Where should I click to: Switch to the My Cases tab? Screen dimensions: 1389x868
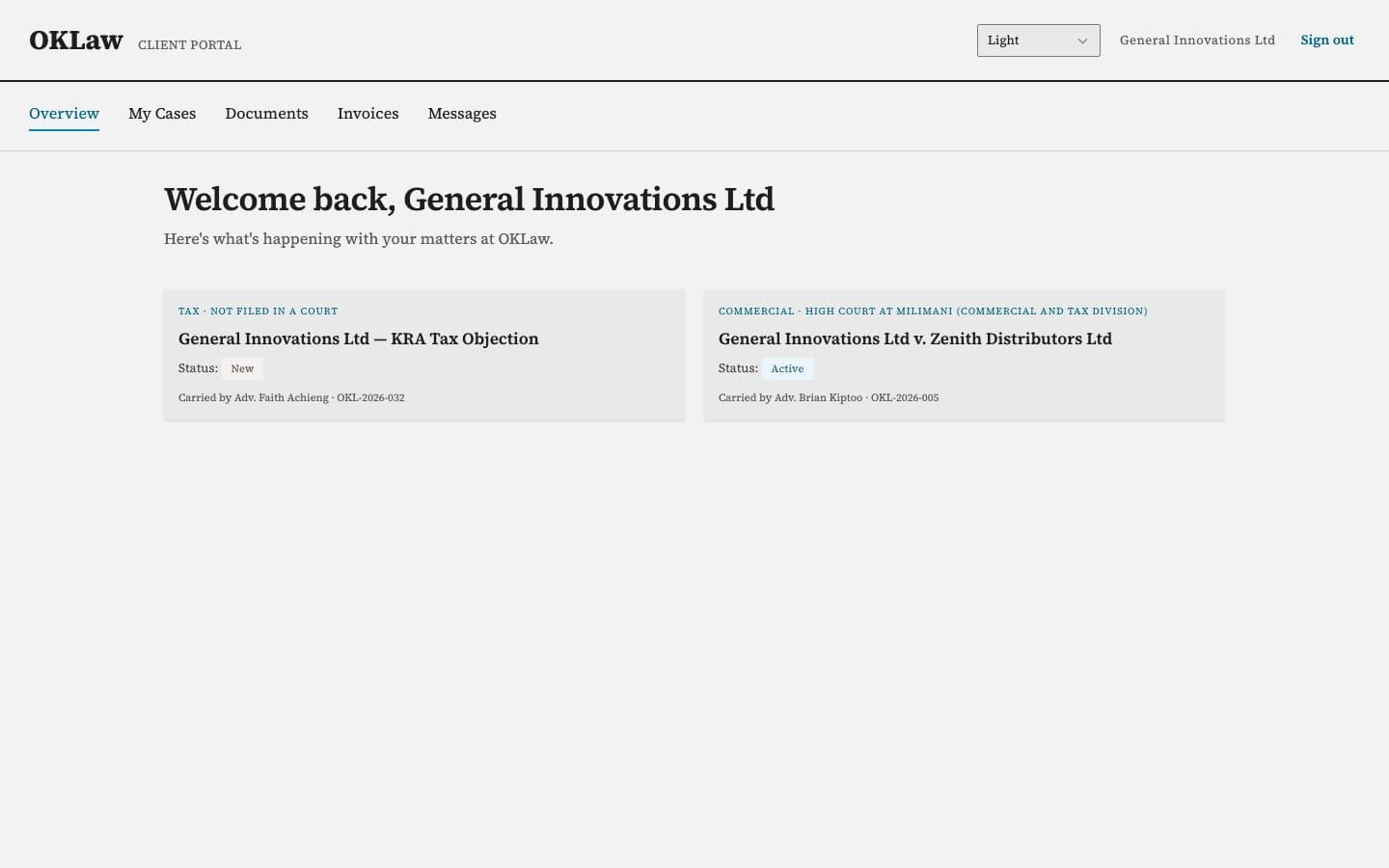[x=162, y=114]
